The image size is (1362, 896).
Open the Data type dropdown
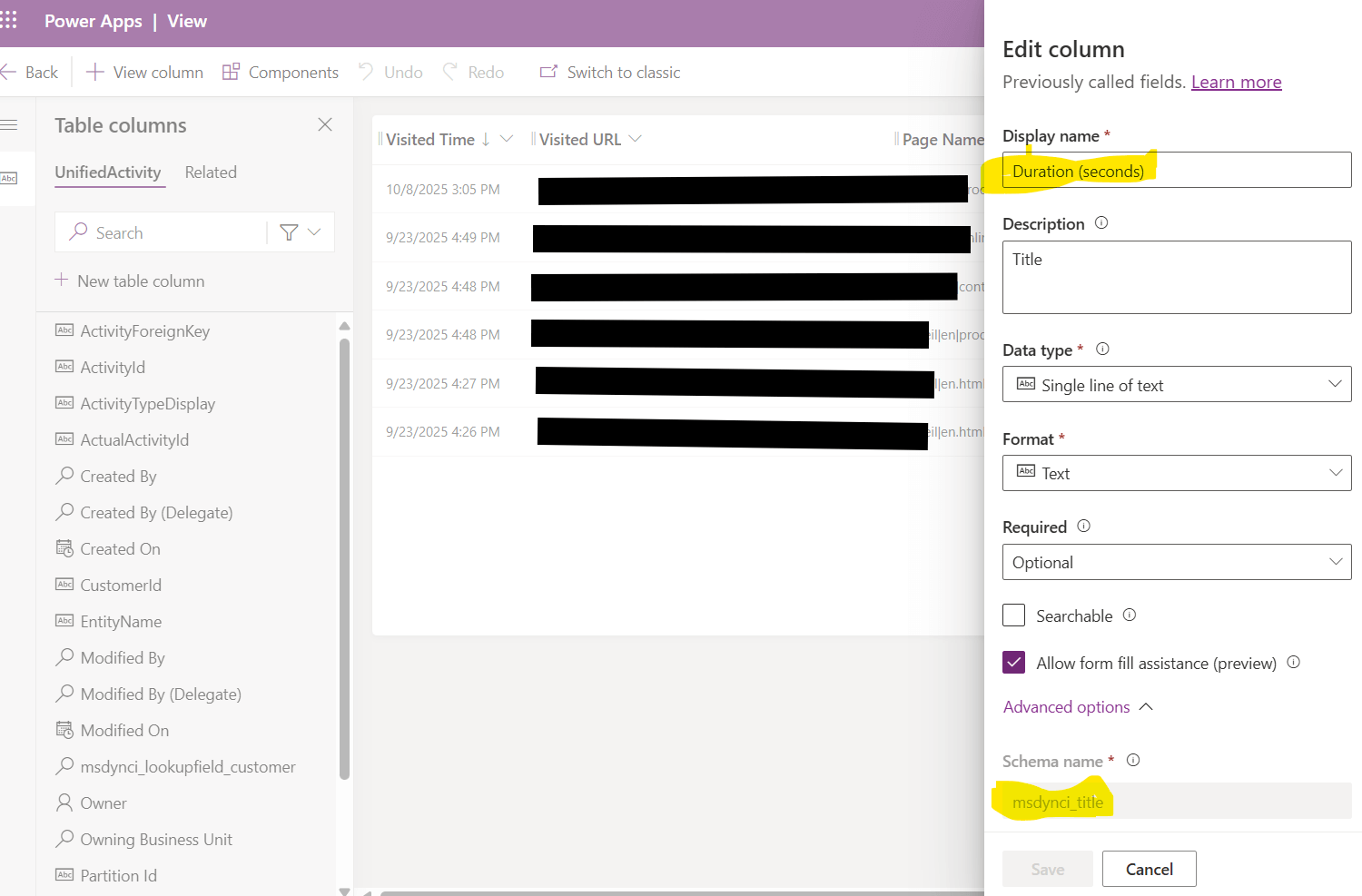tap(1176, 384)
